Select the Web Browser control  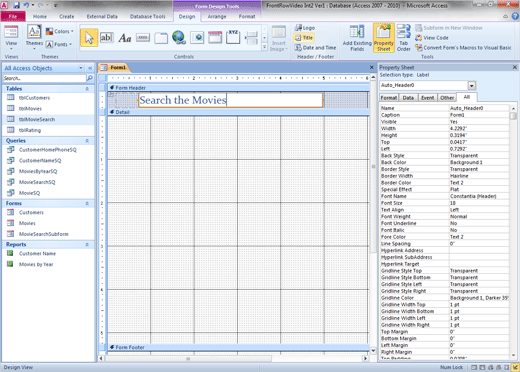click(197, 38)
